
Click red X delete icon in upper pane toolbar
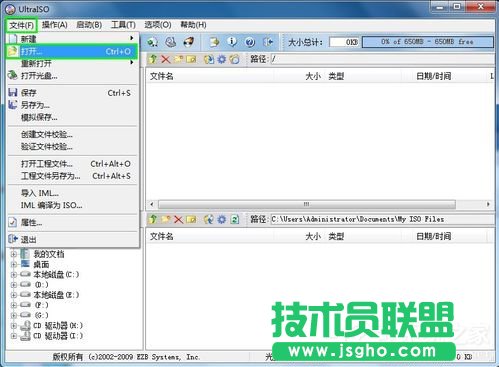(166, 59)
